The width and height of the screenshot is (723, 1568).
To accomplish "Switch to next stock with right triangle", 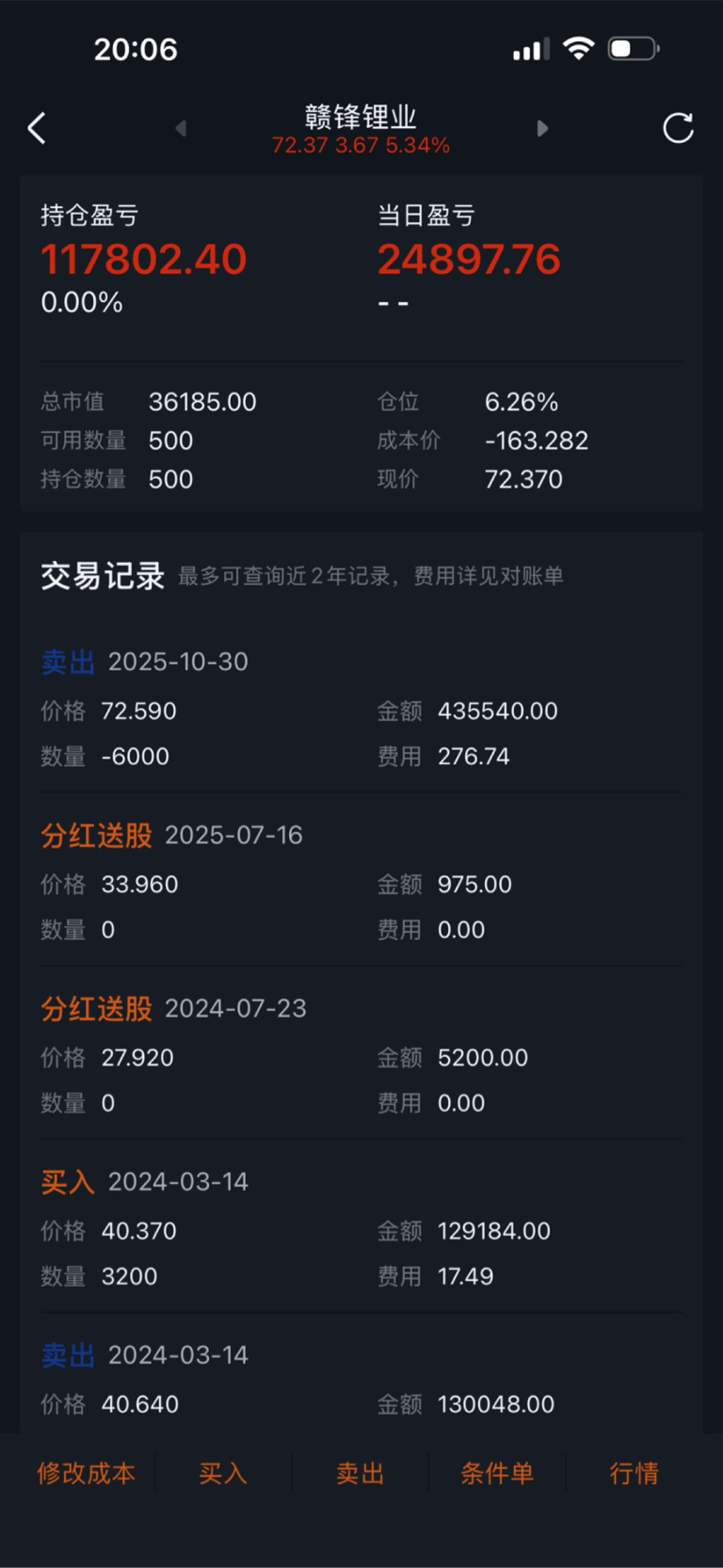I will (x=542, y=128).
